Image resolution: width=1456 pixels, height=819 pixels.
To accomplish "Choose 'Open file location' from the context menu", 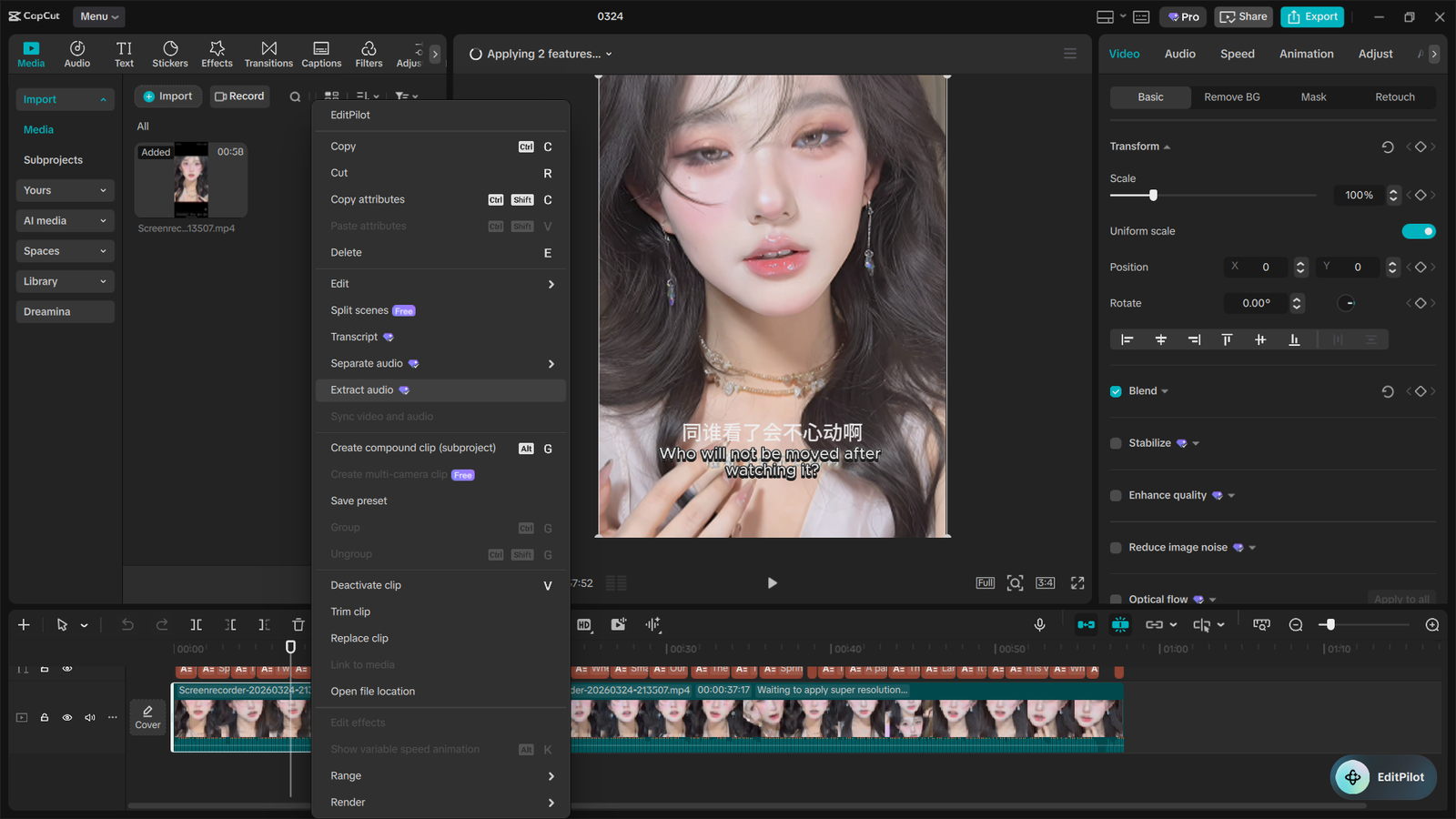I will (373, 691).
